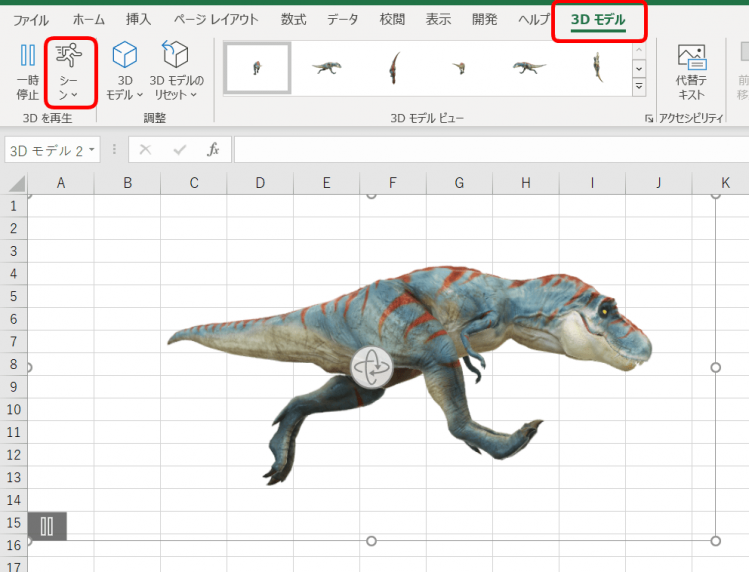Move the view gallery down one row
The image size is (749, 572).
[639, 68]
